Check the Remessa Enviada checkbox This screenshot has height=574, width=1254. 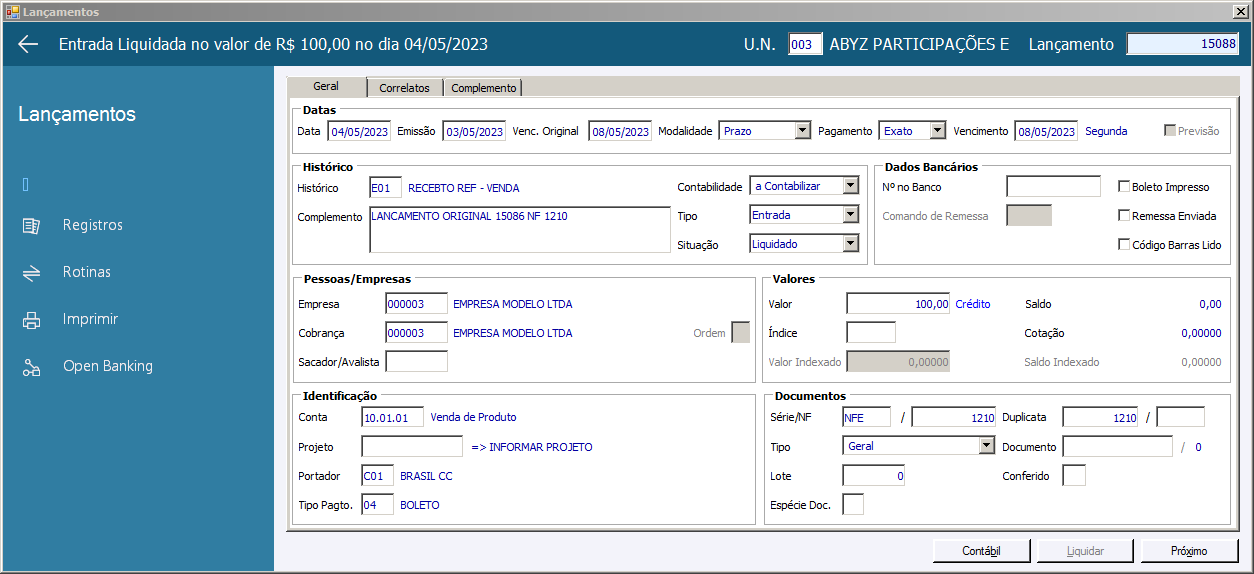pos(1124,215)
